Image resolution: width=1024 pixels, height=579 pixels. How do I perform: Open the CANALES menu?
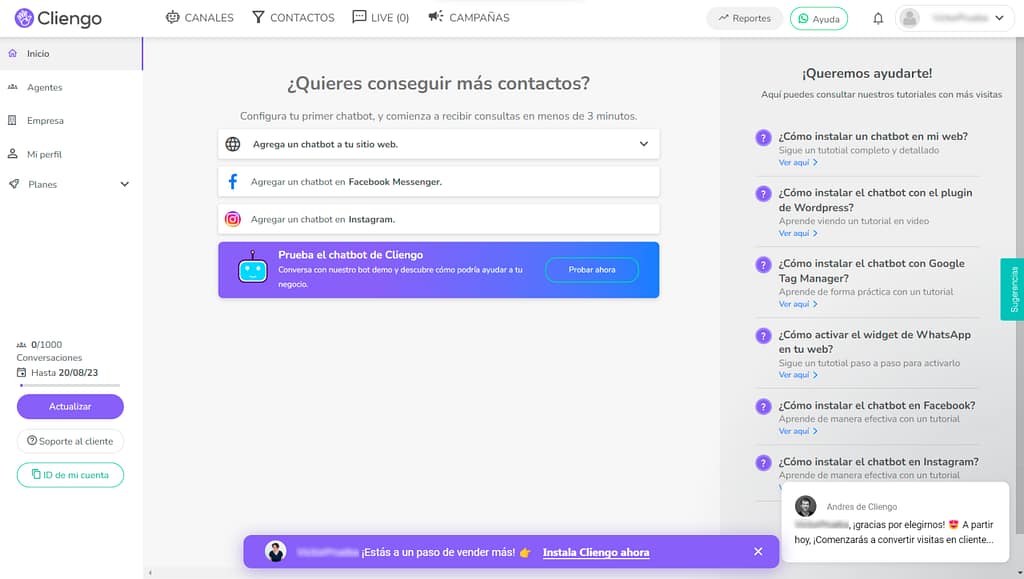pos(199,17)
